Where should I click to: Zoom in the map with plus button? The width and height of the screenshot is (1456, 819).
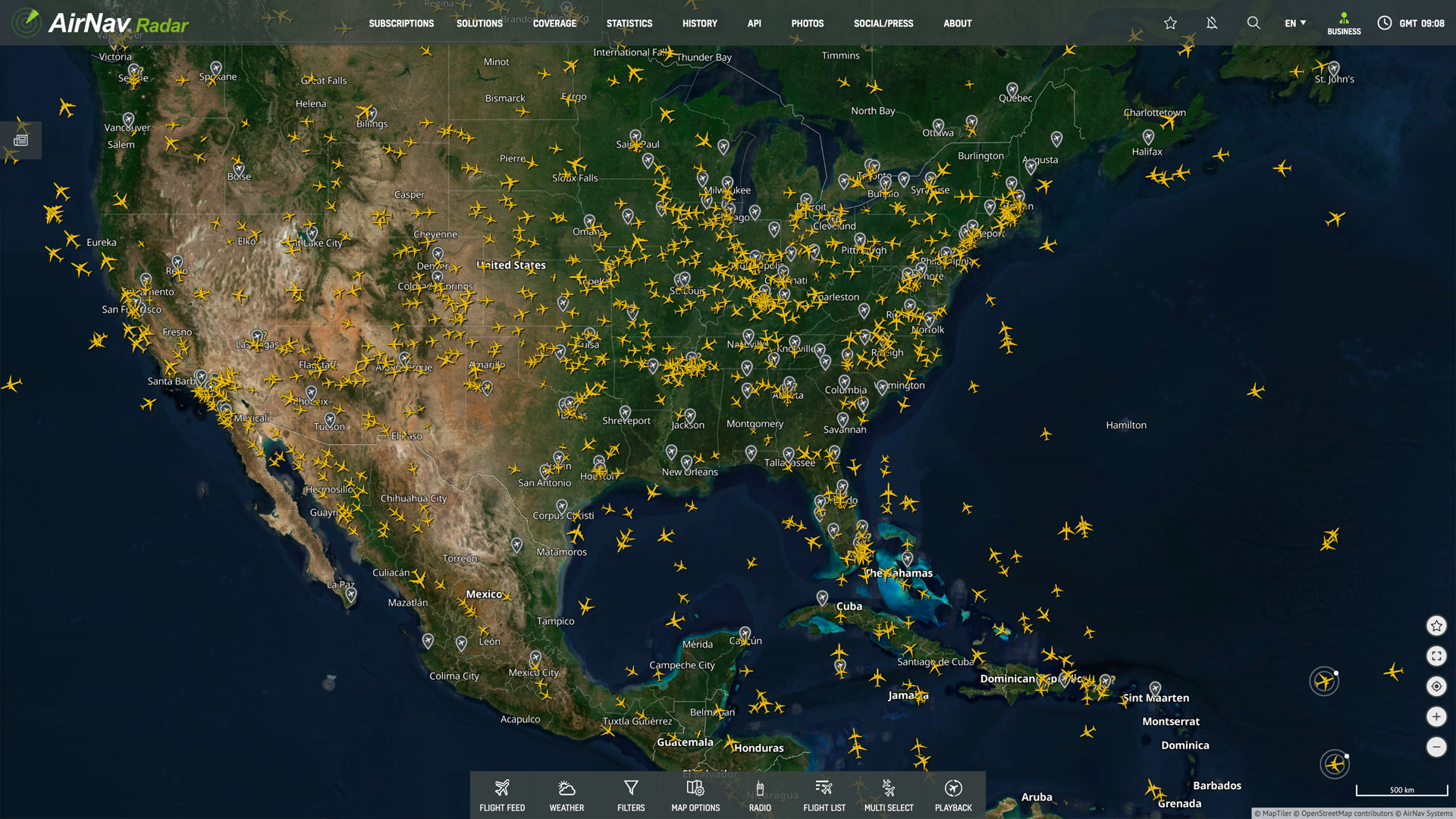tap(1436, 717)
